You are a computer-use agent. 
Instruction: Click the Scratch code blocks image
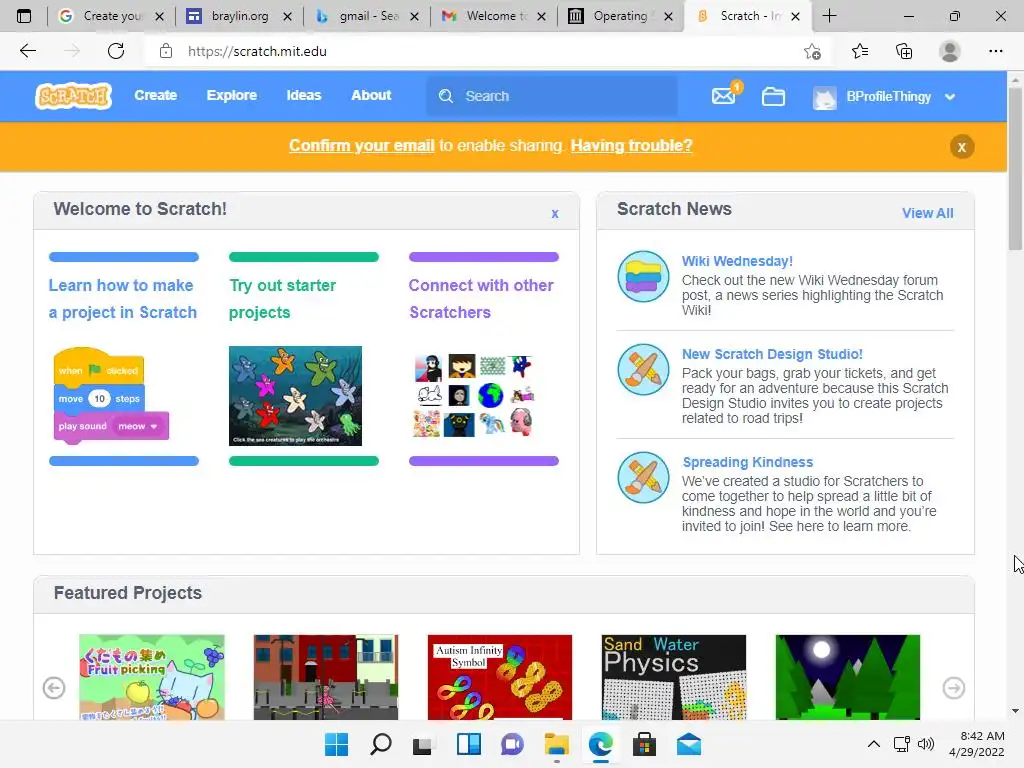click(111, 395)
